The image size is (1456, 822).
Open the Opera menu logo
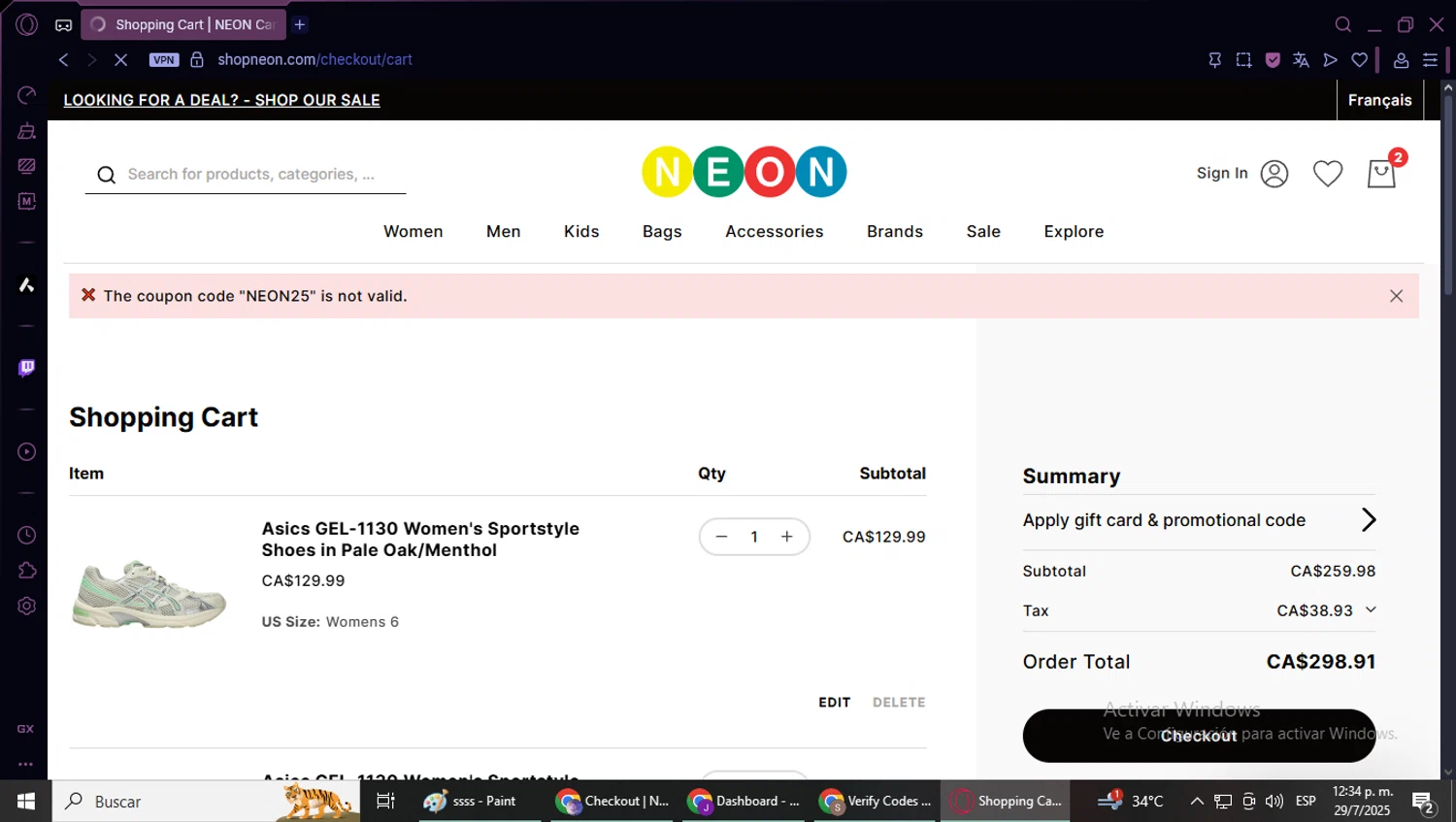[x=27, y=24]
